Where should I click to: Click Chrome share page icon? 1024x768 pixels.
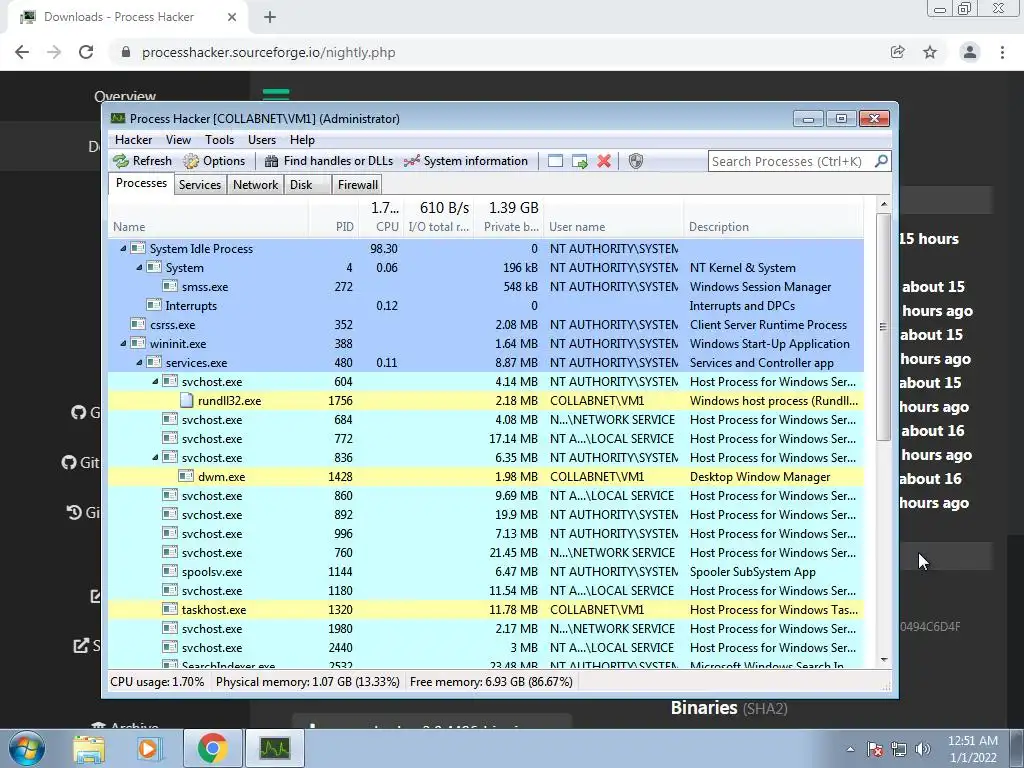pyautogui.click(x=898, y=52)
